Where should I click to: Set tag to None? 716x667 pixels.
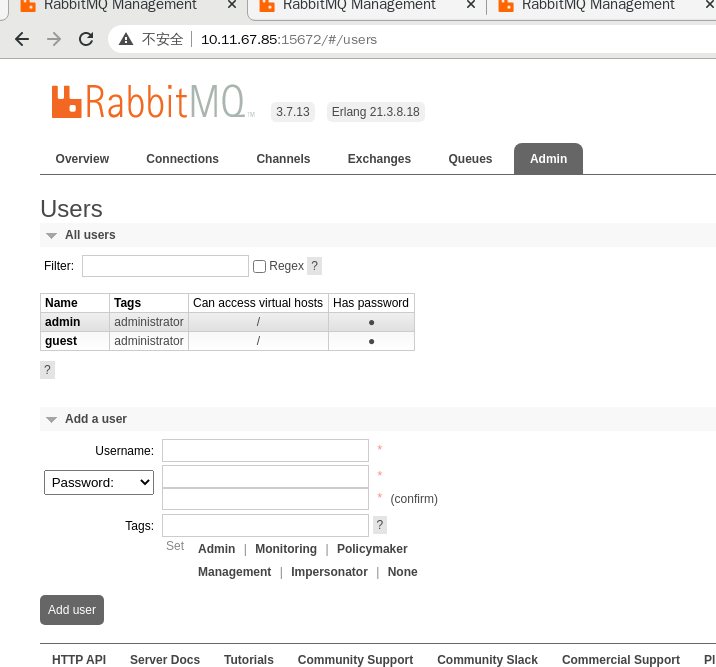click(402, 572)
